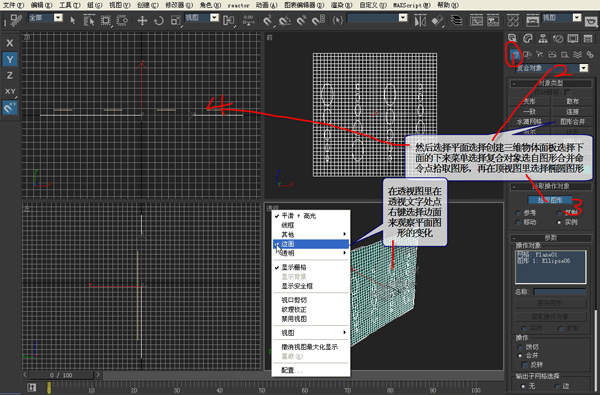600x395 pixels.
Task: Expand the 其他 submenu in context menu
Action: click(x=311, y=234)
